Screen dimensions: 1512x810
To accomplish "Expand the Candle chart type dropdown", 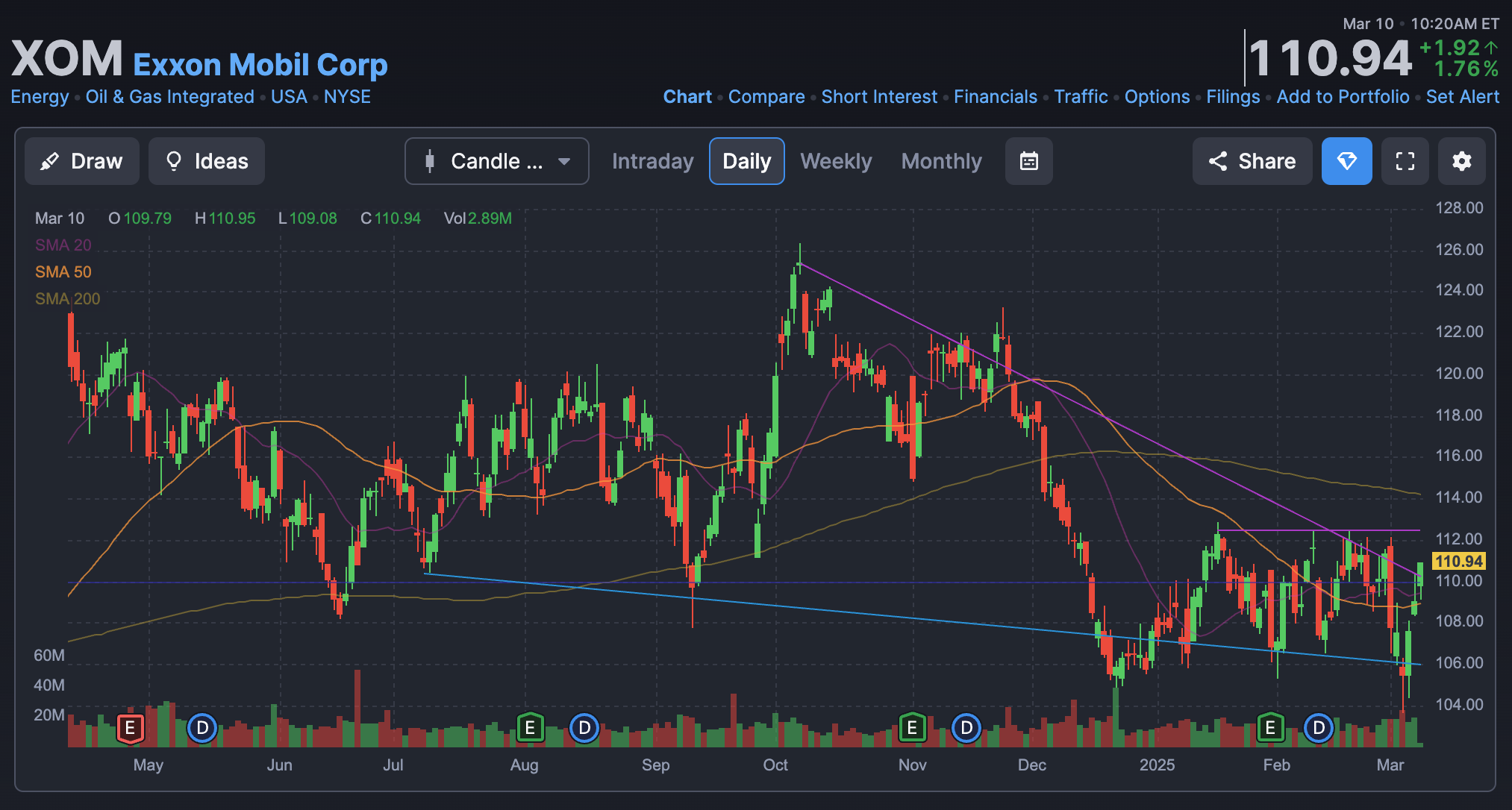I will pyautogui.click(x=496, y=161).
